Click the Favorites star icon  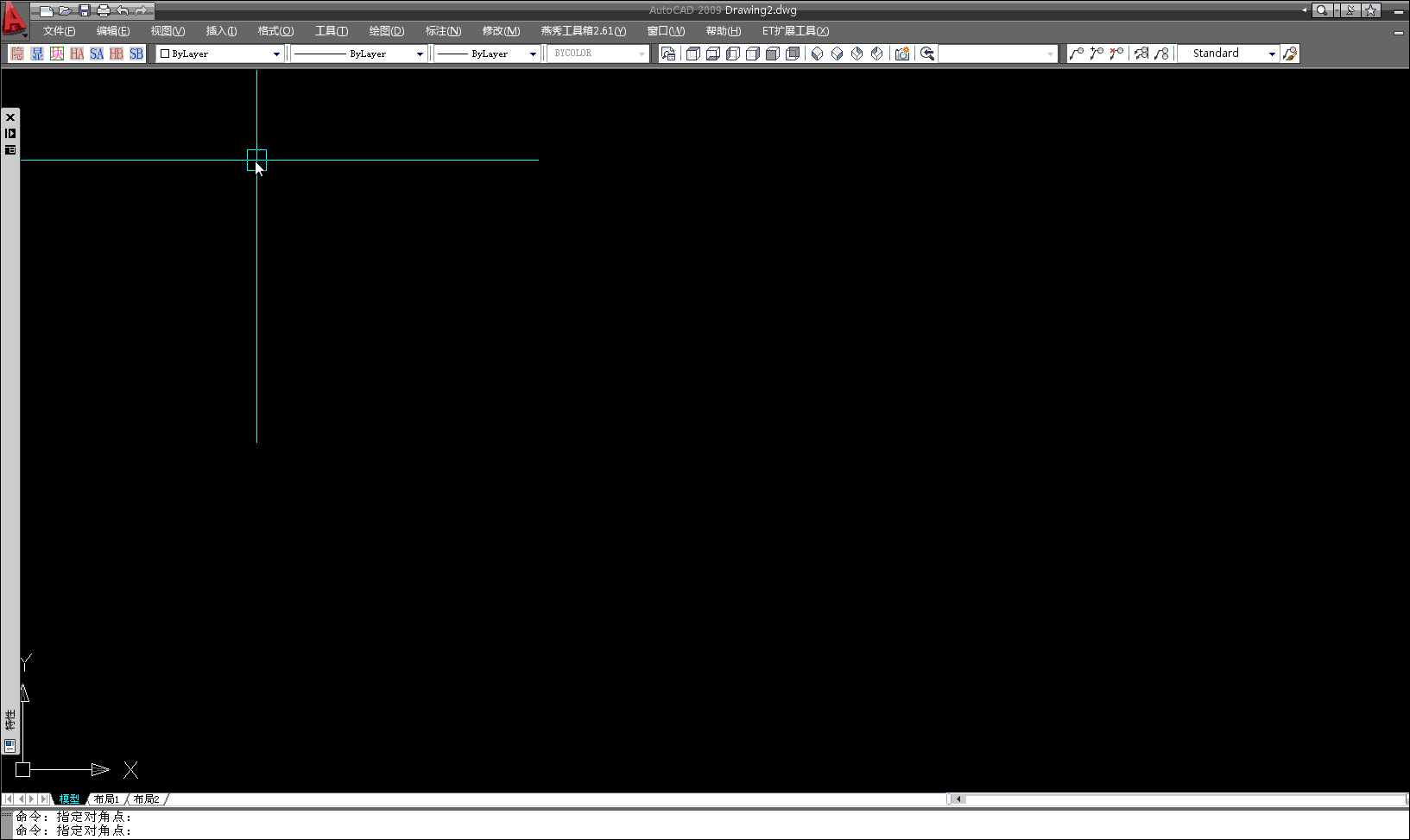click(x=1371, y=10)
